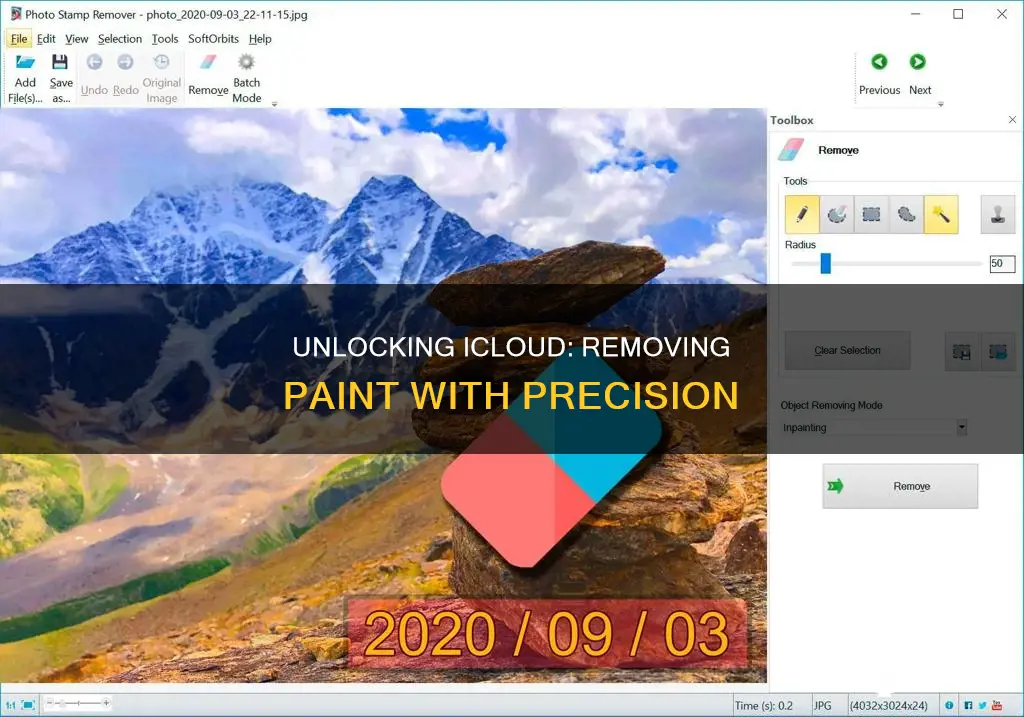
Task: Click the Radius slider handle
Action: tap(825, 264)
